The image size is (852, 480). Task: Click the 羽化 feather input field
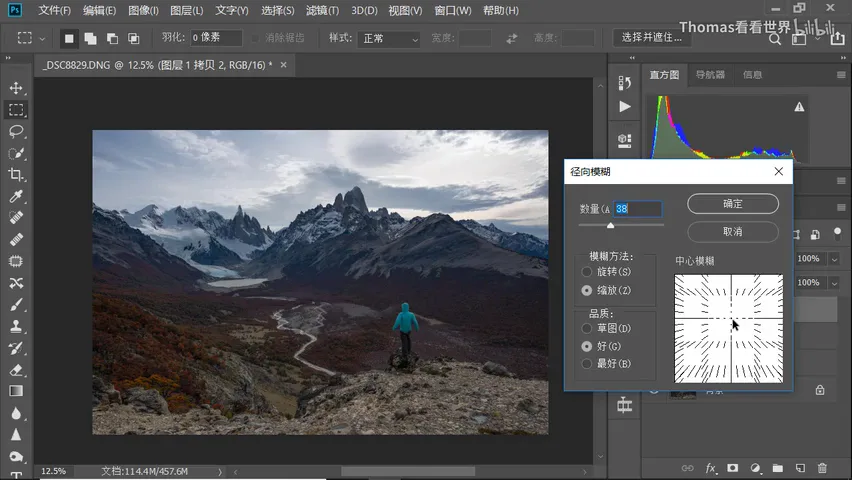(x=216, y=38)
